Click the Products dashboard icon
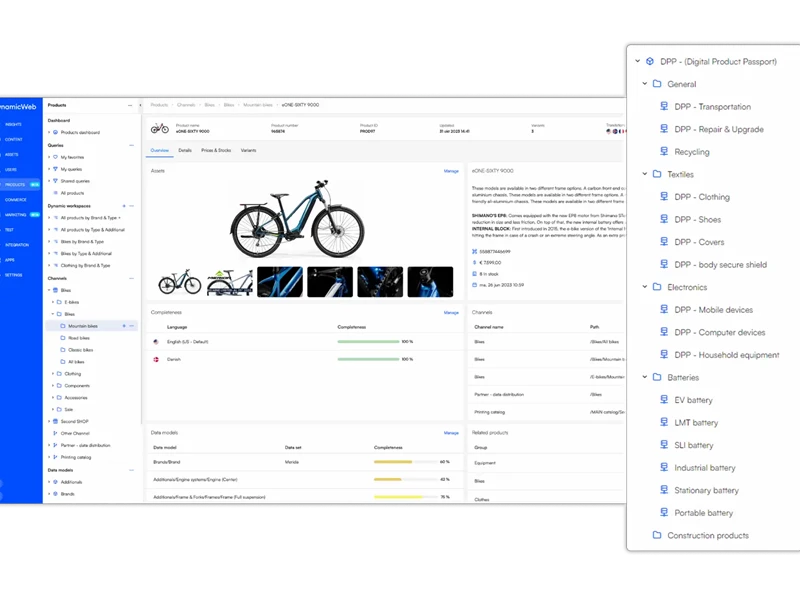This screenshot has height=600, width=800. [56, 132]
